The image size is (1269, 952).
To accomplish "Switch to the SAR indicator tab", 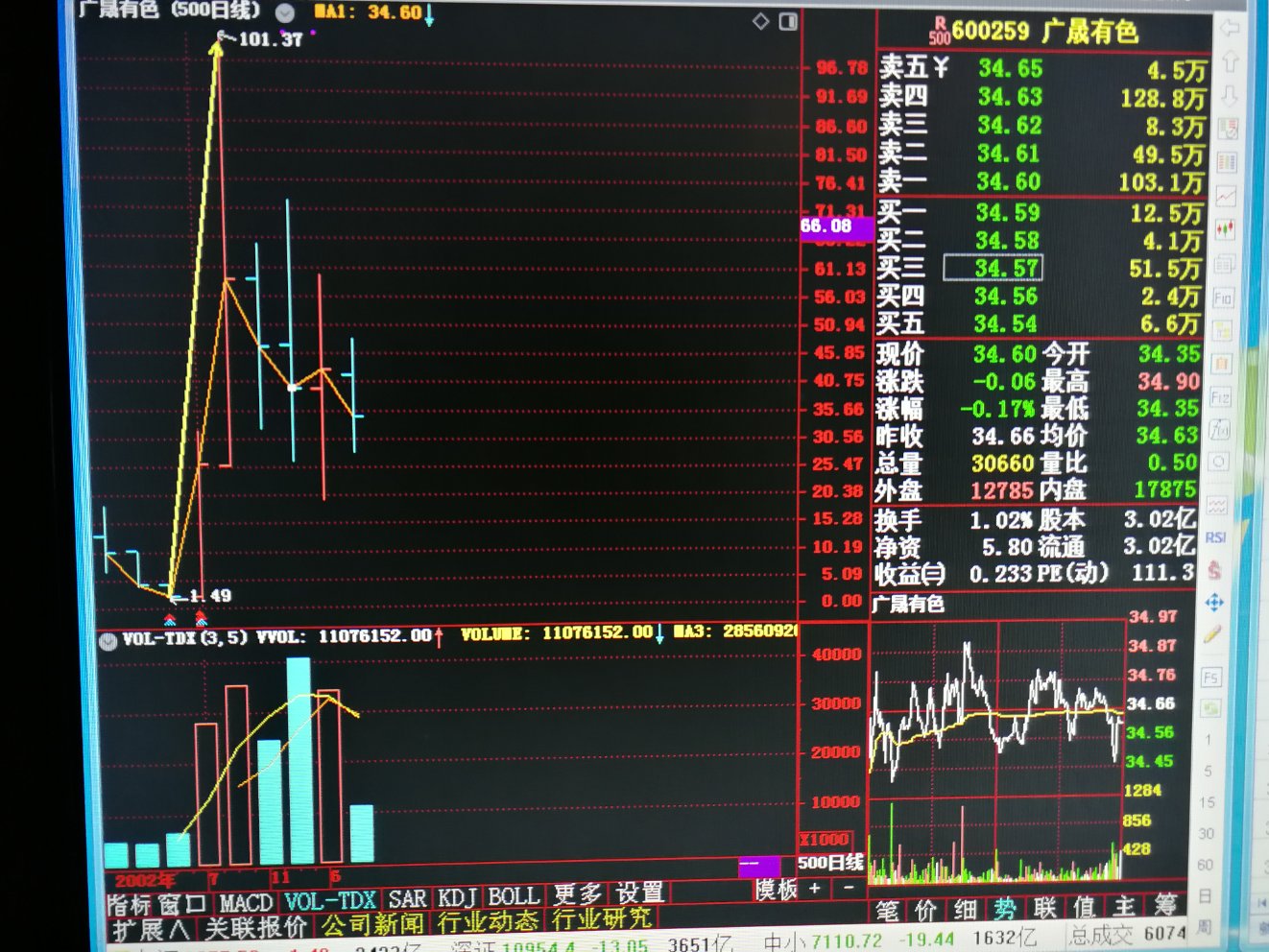I will [x=407, y=899].
